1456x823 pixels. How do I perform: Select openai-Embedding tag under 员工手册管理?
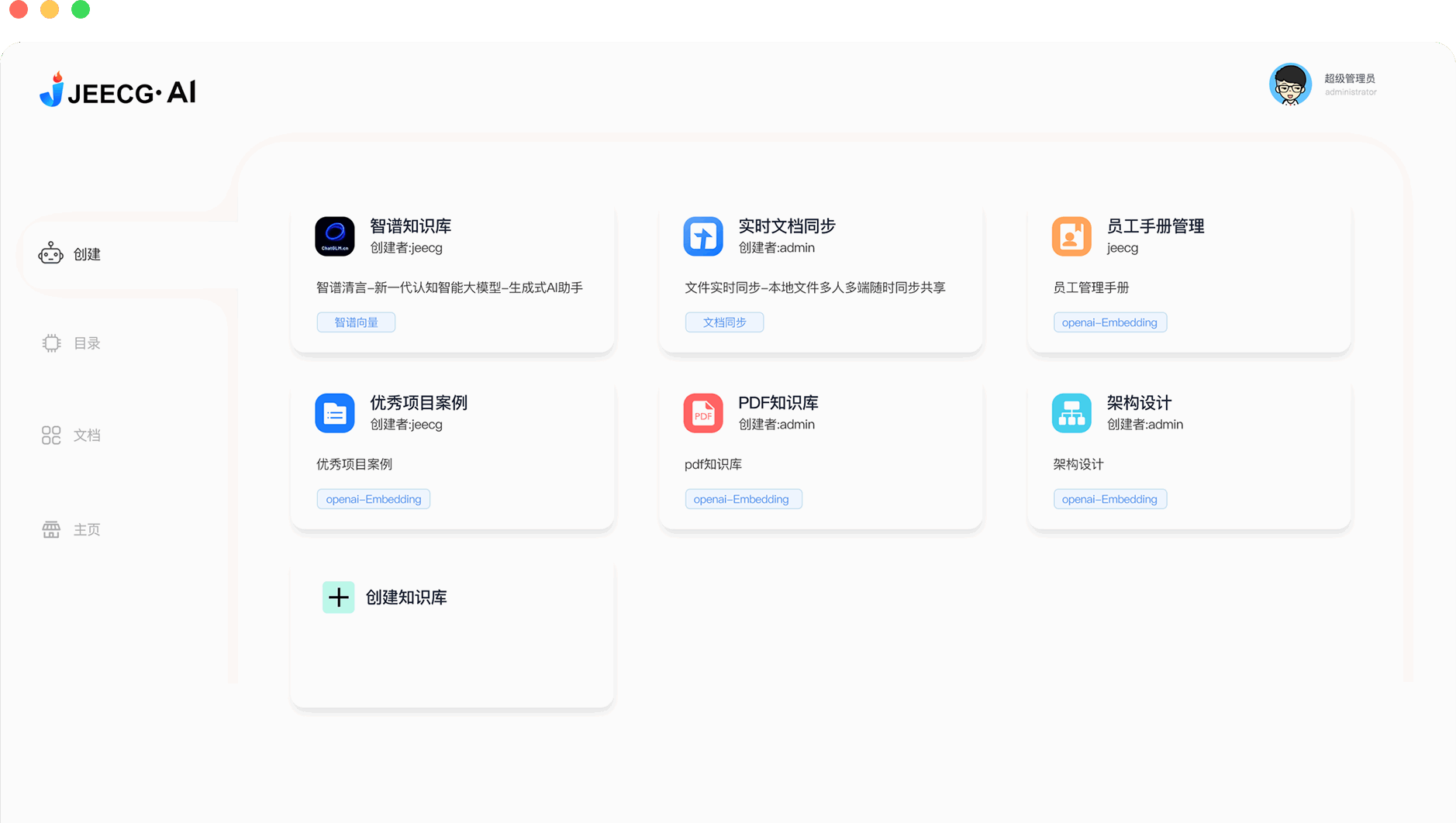pos(1109,322)
